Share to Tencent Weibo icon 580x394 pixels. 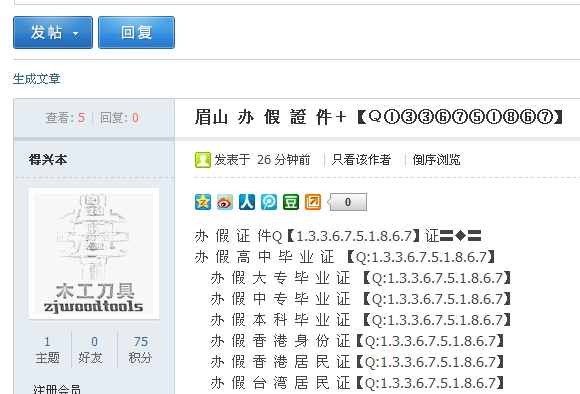[269, 202]
